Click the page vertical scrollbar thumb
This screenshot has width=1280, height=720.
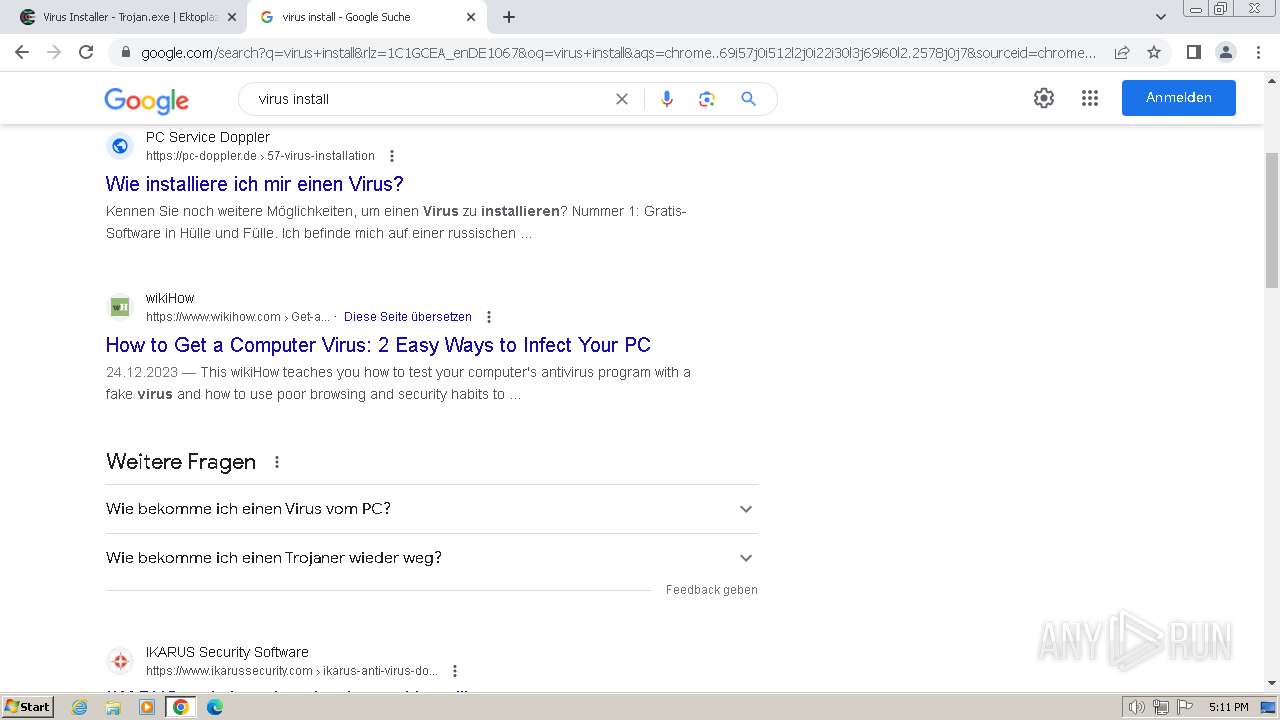coord(1272,219)
